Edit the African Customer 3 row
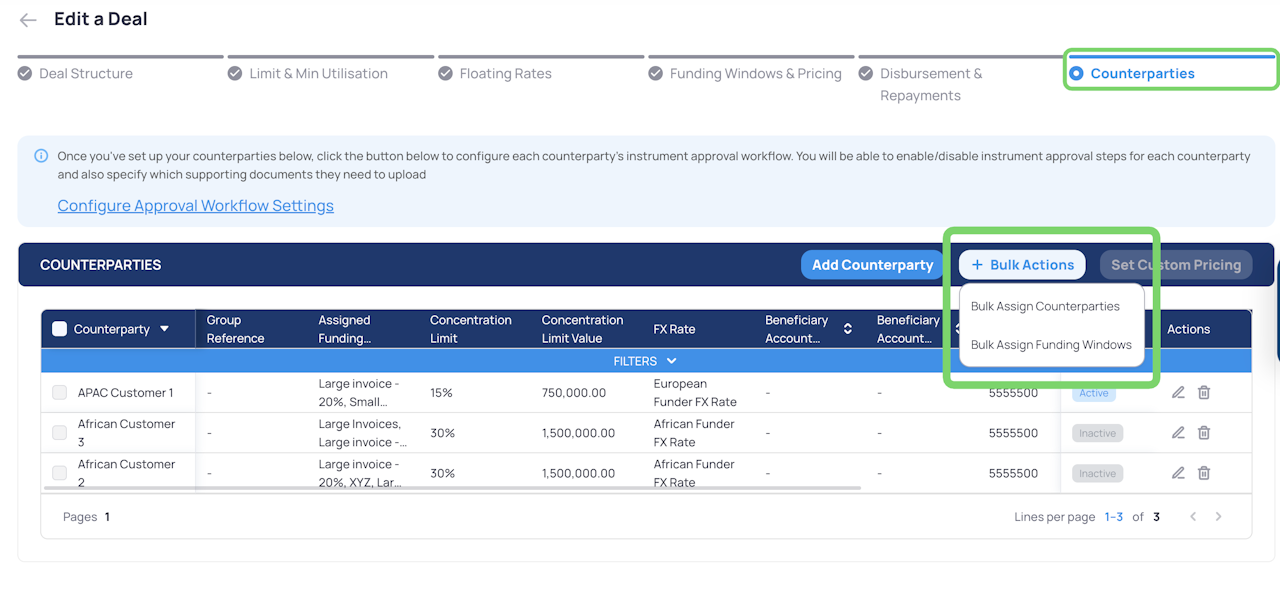 point(1178,433)
